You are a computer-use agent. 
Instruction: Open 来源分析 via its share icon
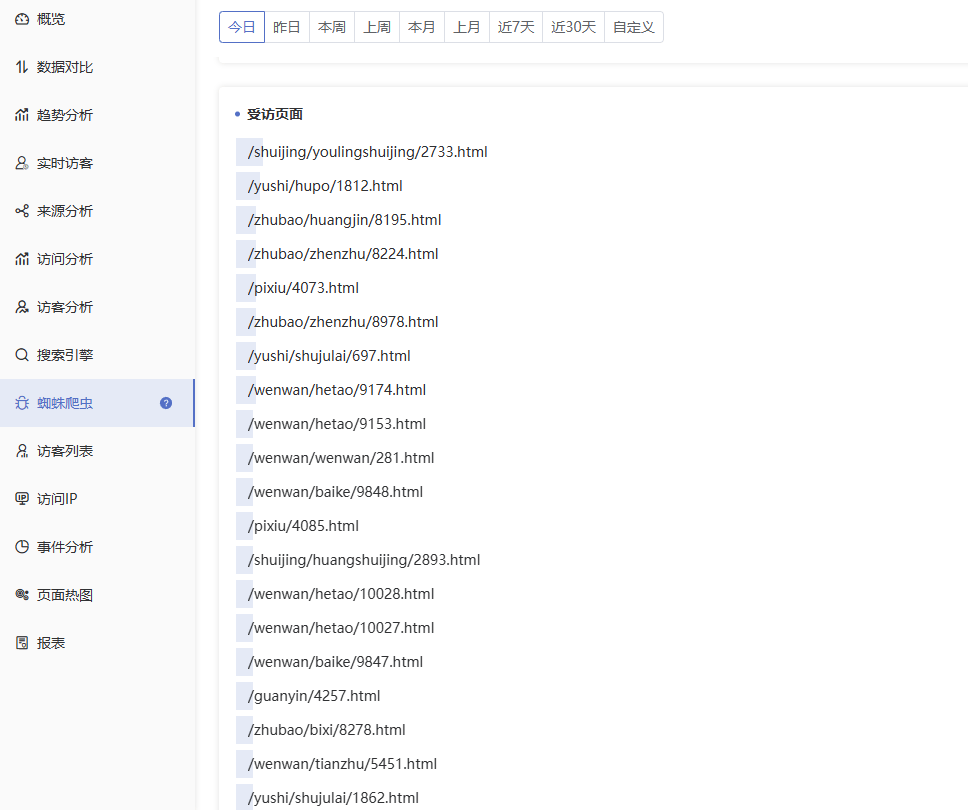[22, 211]
